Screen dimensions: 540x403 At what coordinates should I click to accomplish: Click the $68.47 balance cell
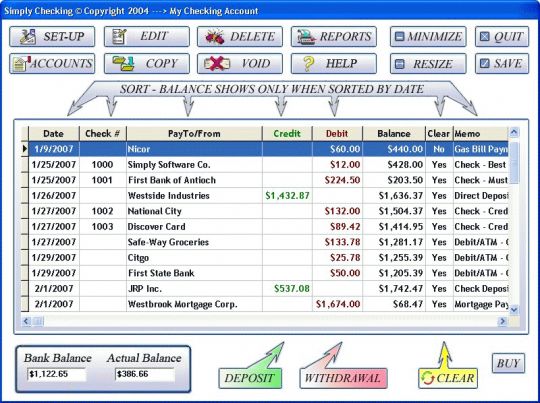coord(394,304)
